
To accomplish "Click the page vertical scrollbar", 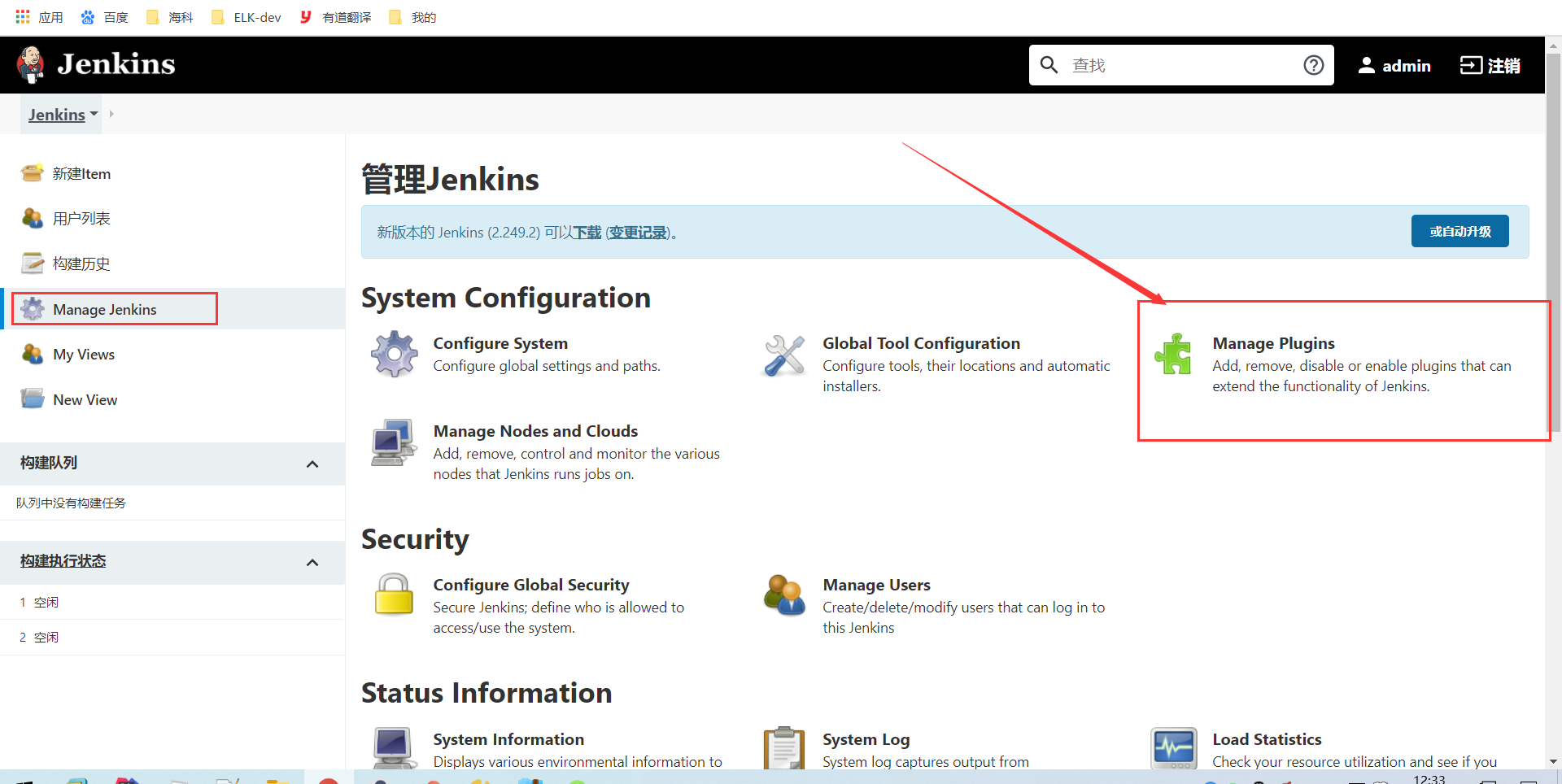I will [x=1553, y=244].
